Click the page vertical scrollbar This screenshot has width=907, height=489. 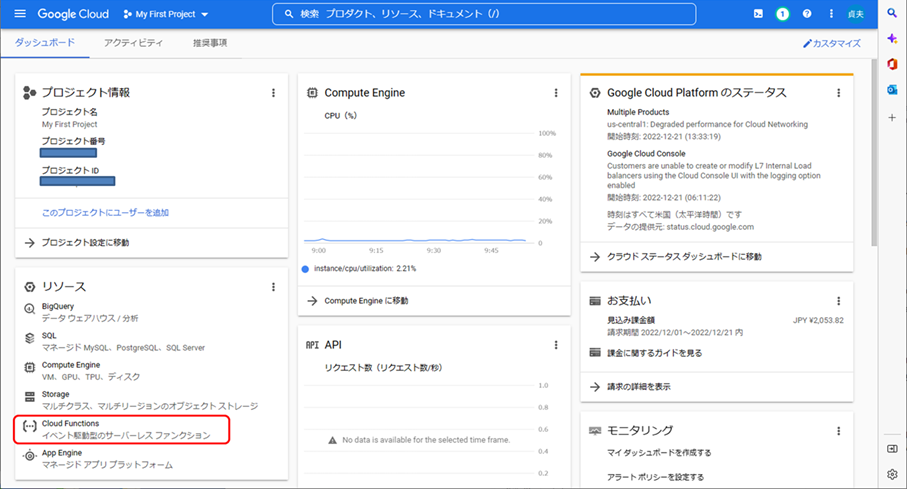(x=876, y=150)
